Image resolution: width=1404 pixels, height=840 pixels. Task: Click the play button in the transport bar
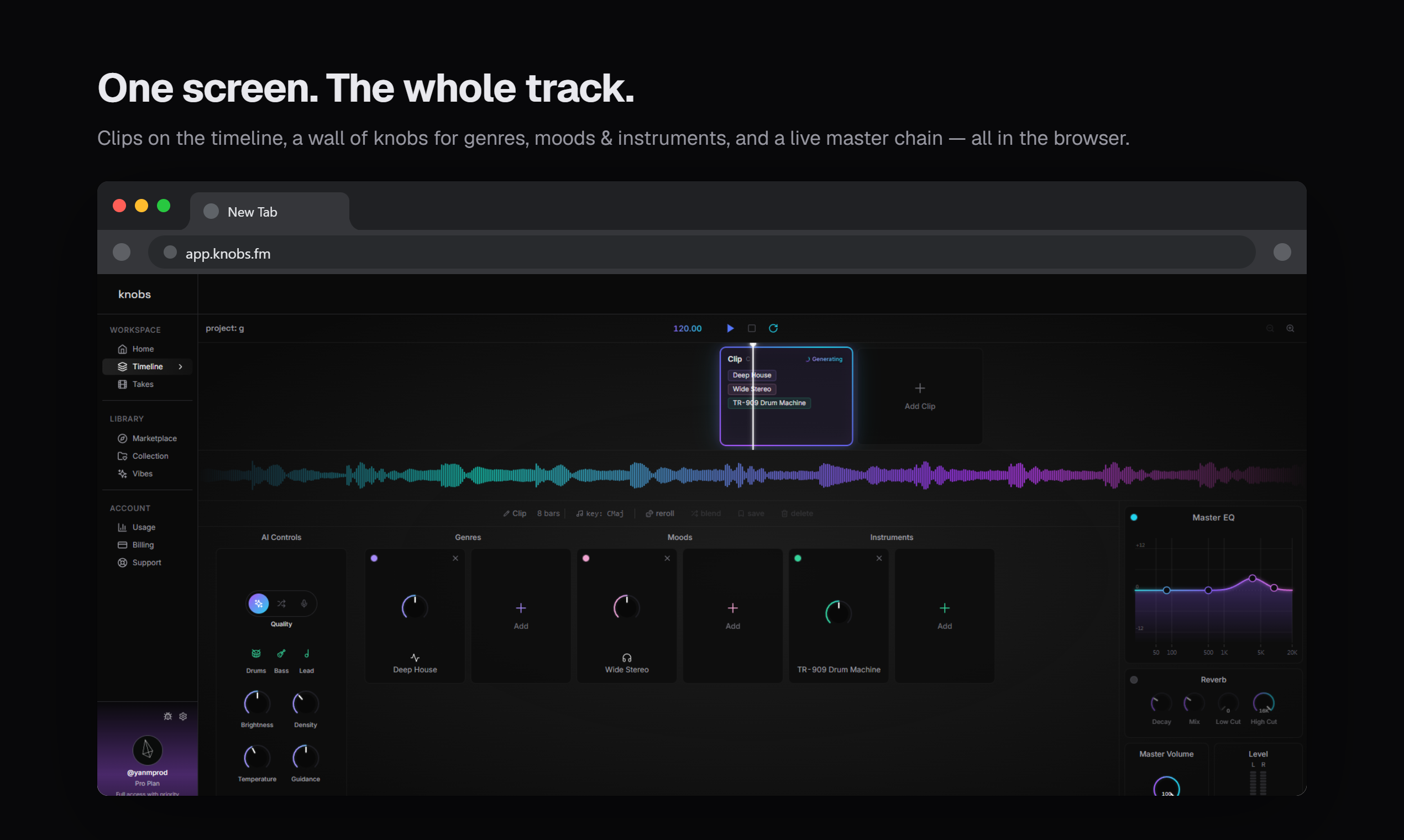(730, 328)
